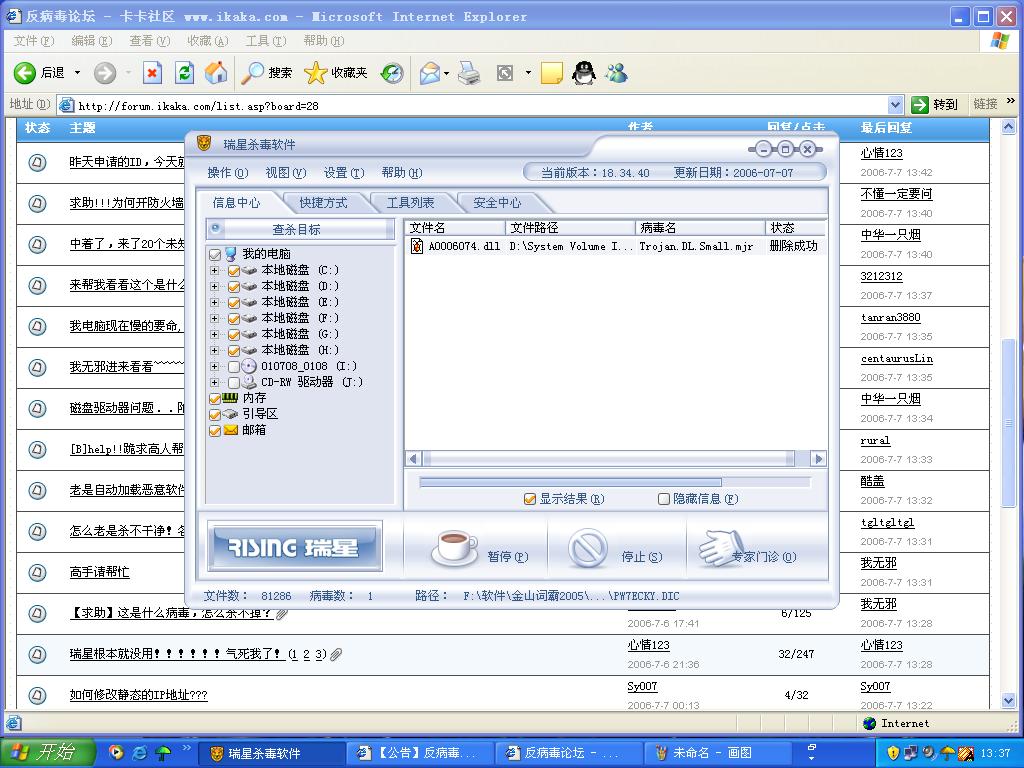Image resolution: width=1024 pixels, height=768 pixels.
Task: Open IE History icon
Action: point(392,72)
